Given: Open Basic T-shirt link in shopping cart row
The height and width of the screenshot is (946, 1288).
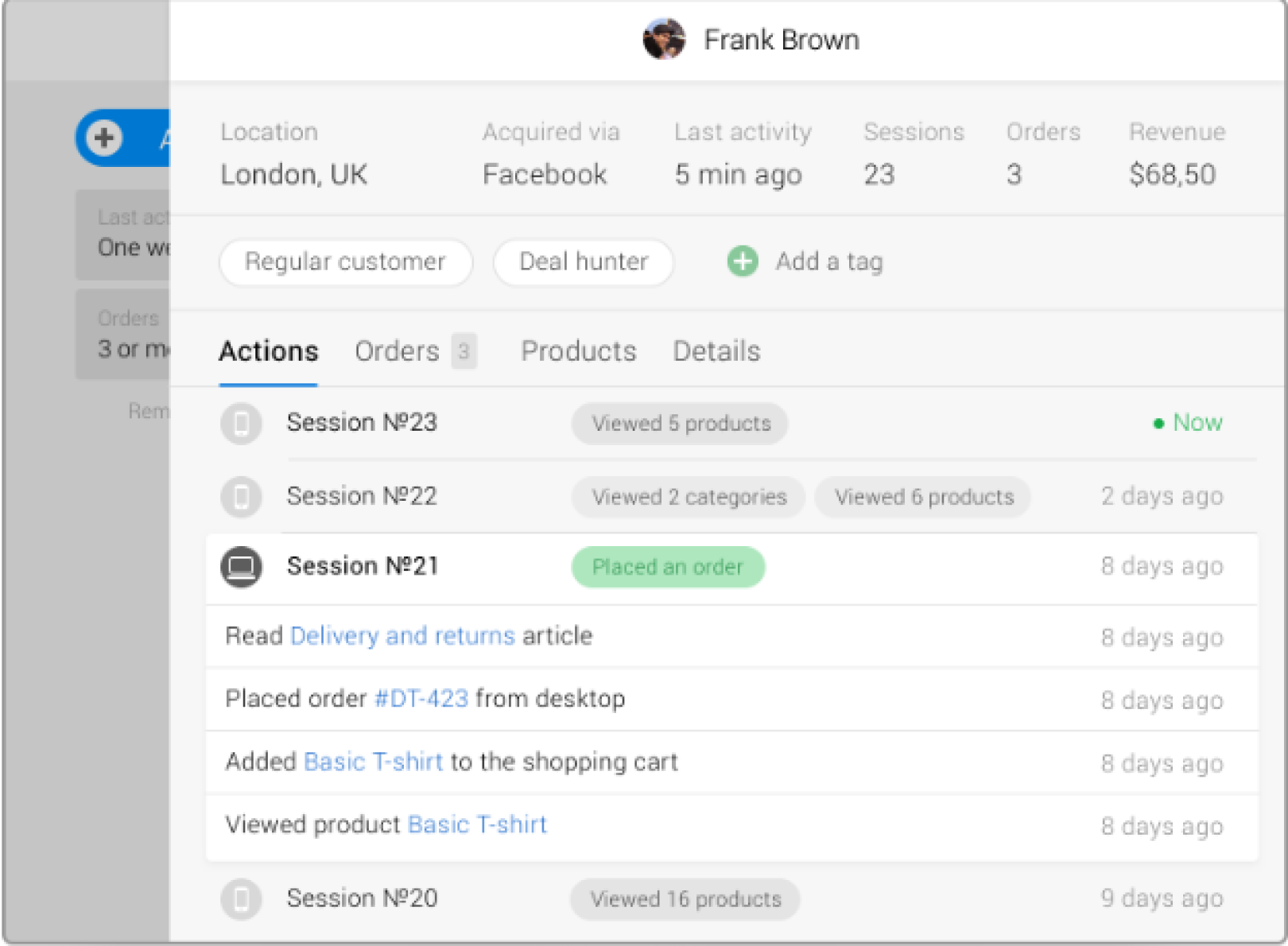Looking at the screenshot, I should 373,762.
